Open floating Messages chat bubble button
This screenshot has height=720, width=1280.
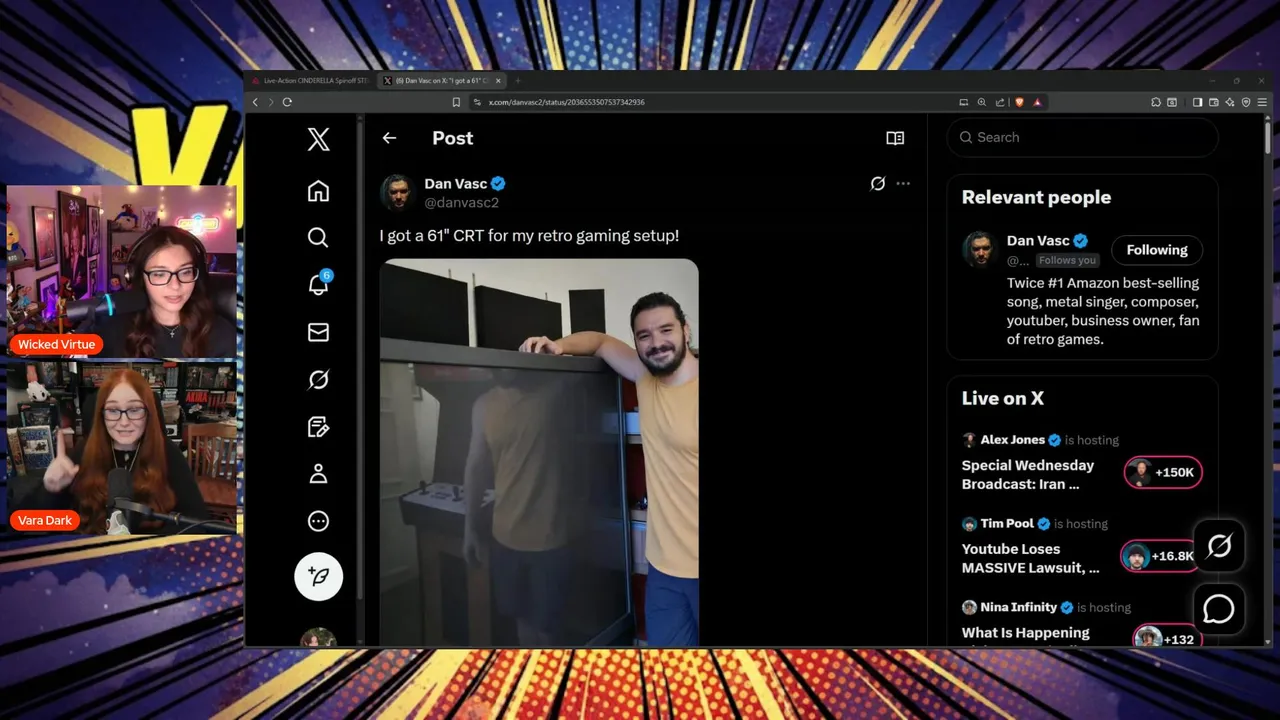pos(1219,609)
